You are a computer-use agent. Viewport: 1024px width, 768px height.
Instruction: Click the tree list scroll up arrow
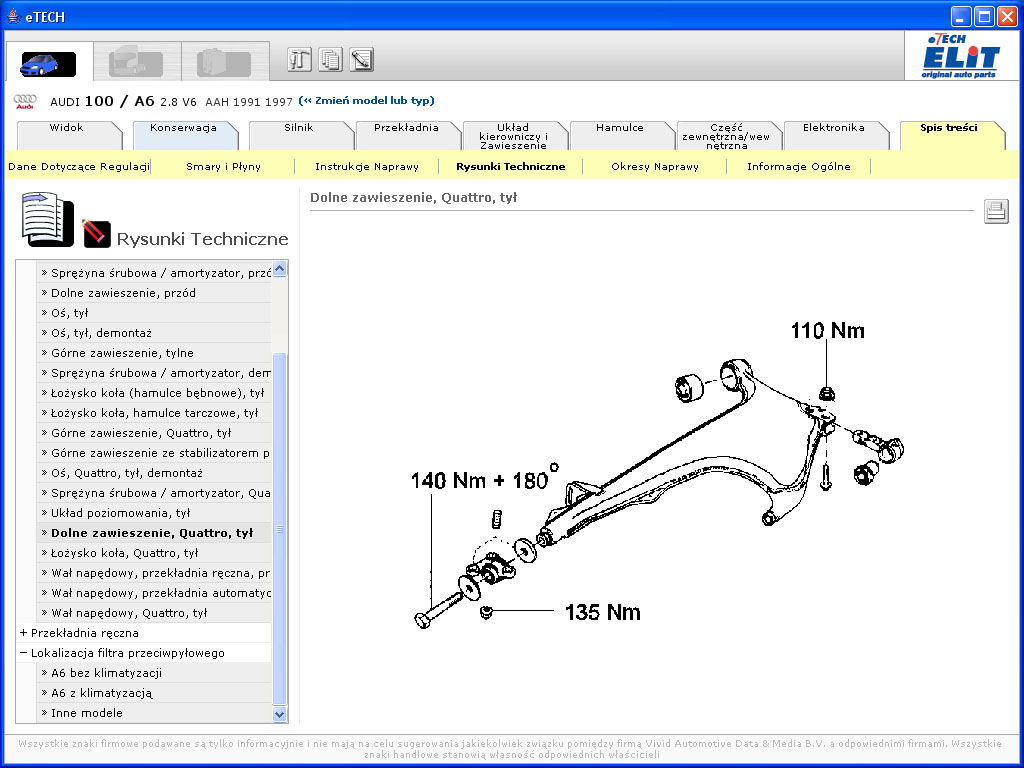coord(280,269)
